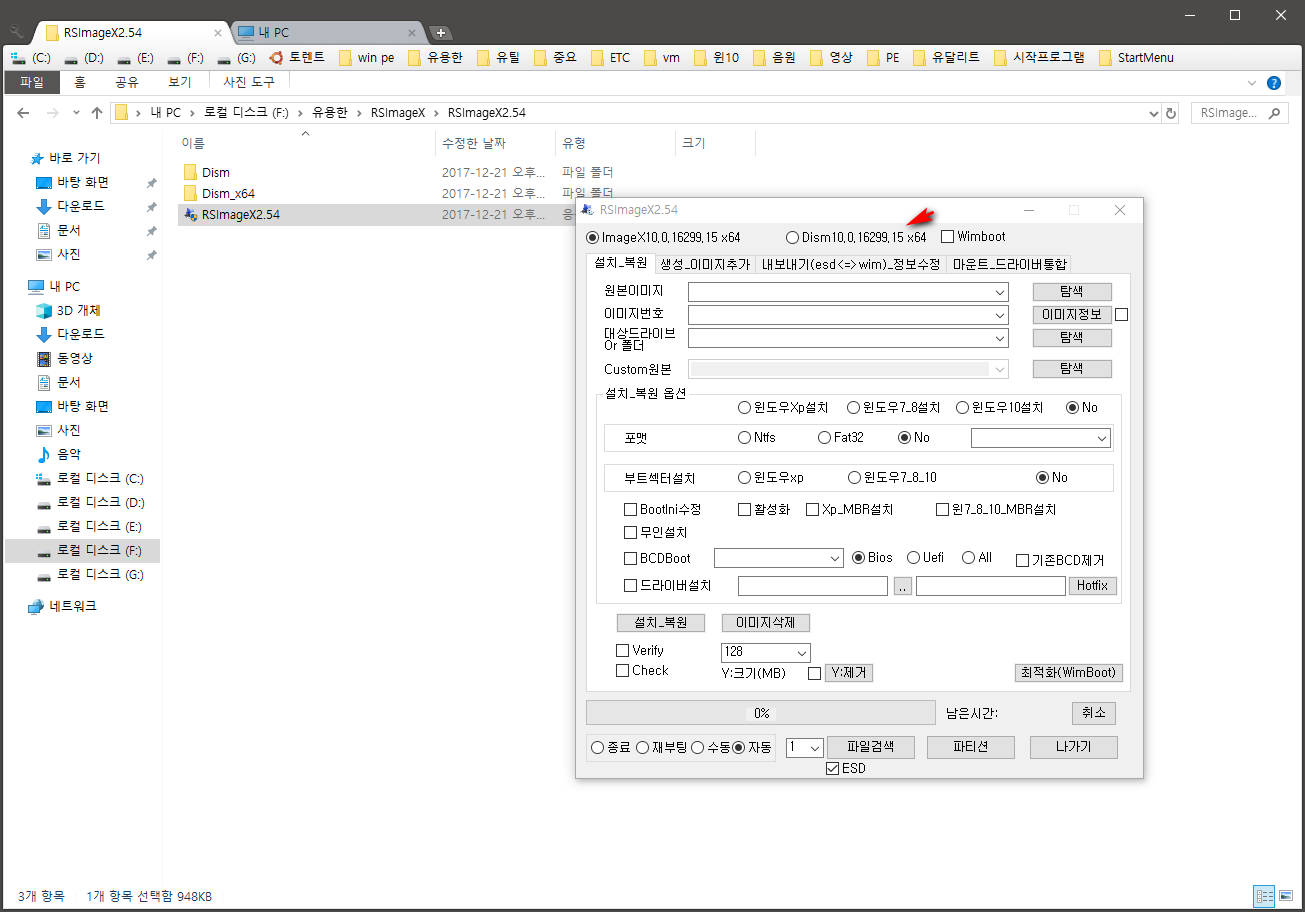1305x912 pixels.
Task: Open 음악 in the navigation pane
Action: (x=69, y=454)
